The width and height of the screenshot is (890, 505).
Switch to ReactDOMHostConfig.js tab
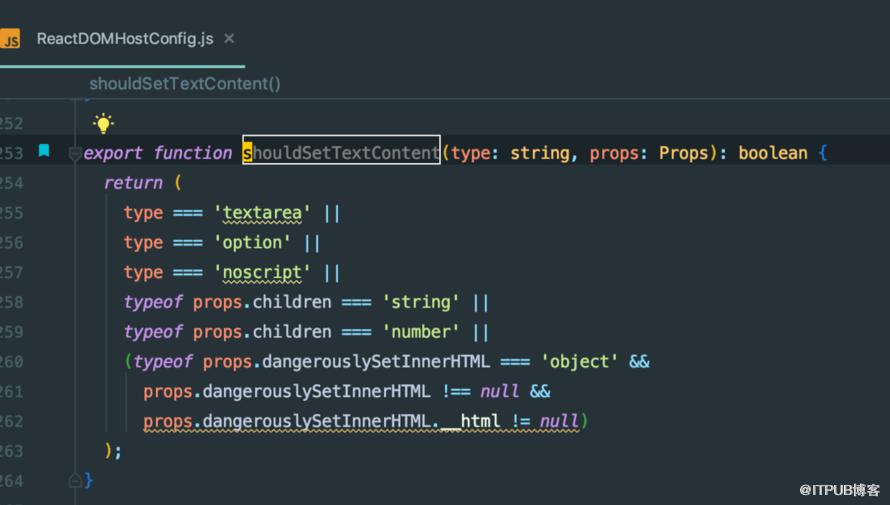coord(125,39)
